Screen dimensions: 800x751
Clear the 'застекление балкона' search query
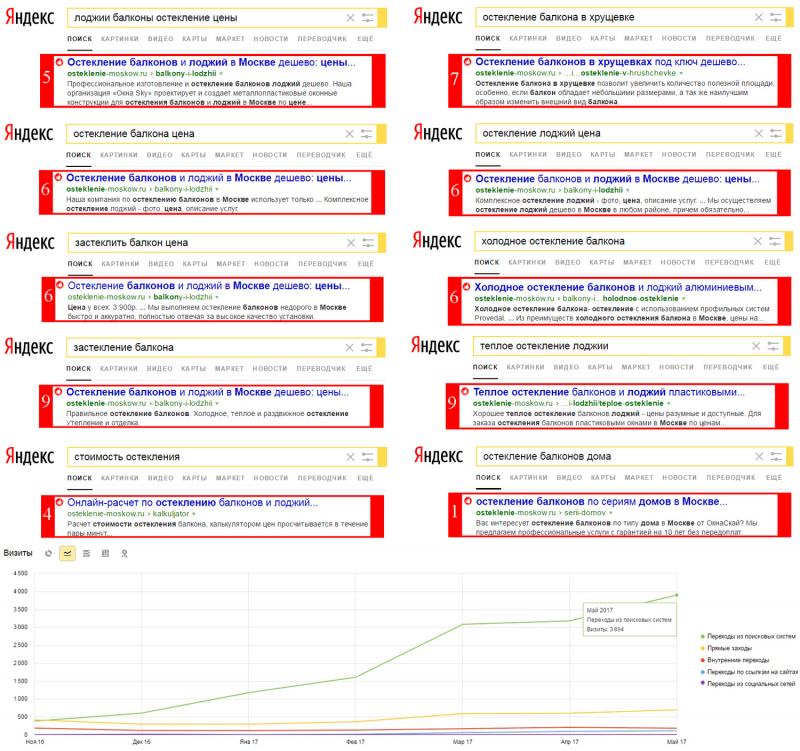(349, 347)
